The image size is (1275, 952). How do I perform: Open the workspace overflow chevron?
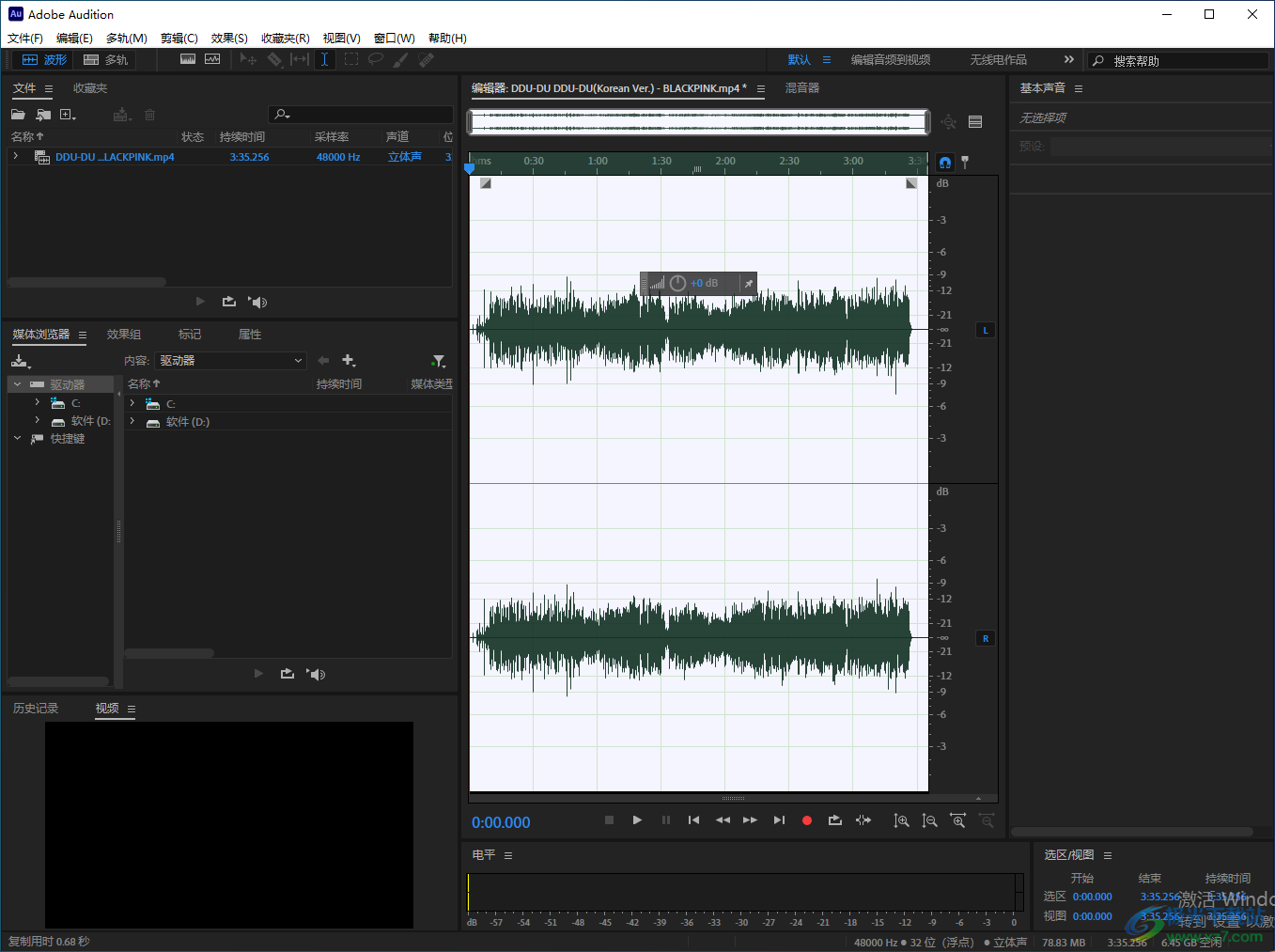coord(1068,59)
